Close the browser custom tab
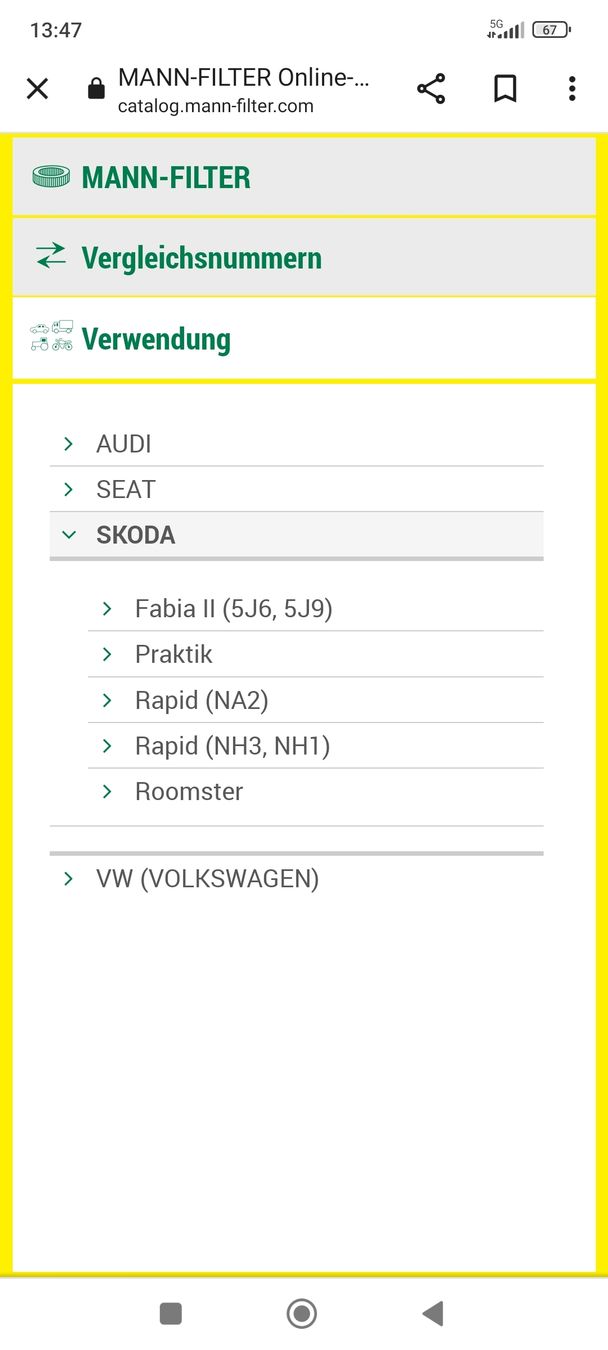The image size is (608, 1350). pos(37,89)
